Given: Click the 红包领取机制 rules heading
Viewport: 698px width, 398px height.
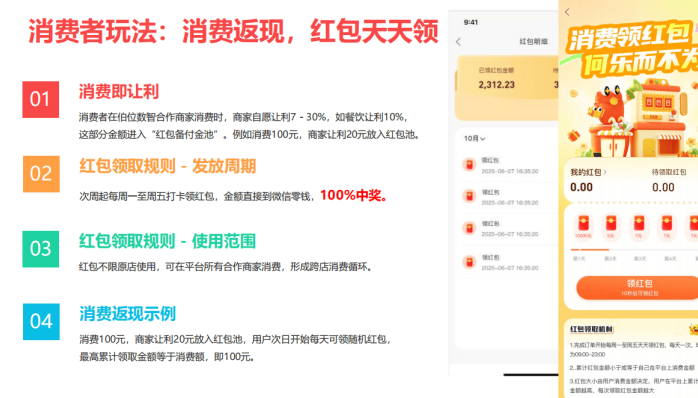Looking at the screenshot, I should (x=591, y=329).
